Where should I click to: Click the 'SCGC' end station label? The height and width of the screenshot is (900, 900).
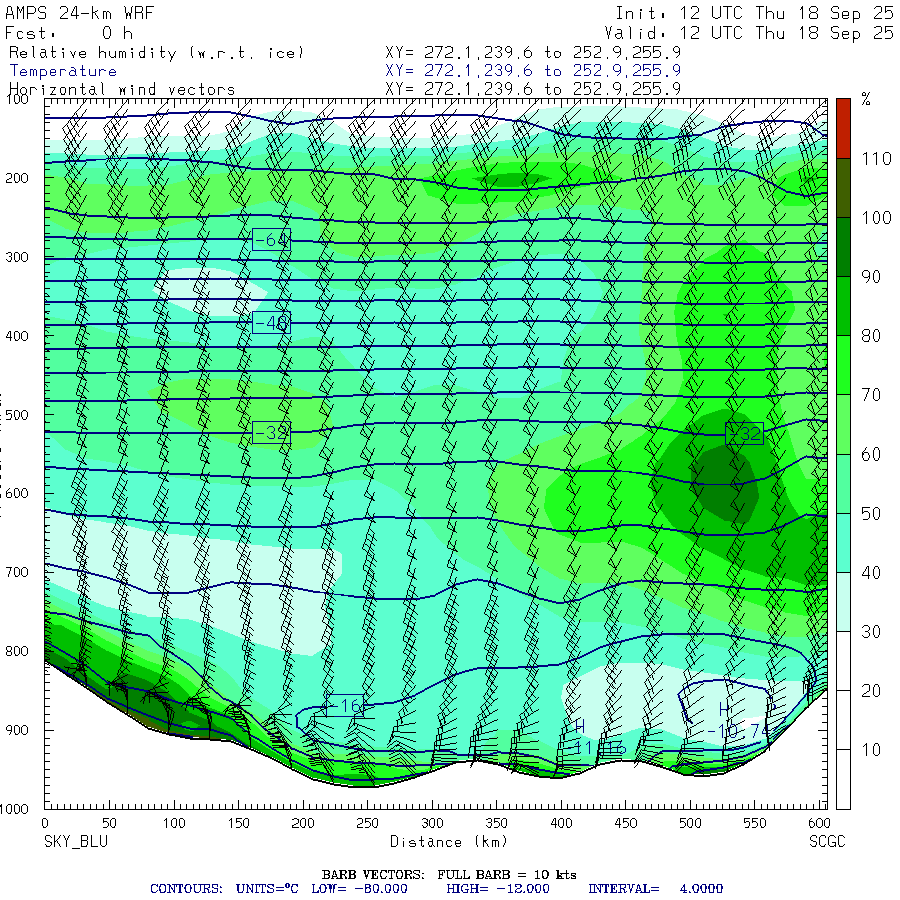[x=827, y=842]
